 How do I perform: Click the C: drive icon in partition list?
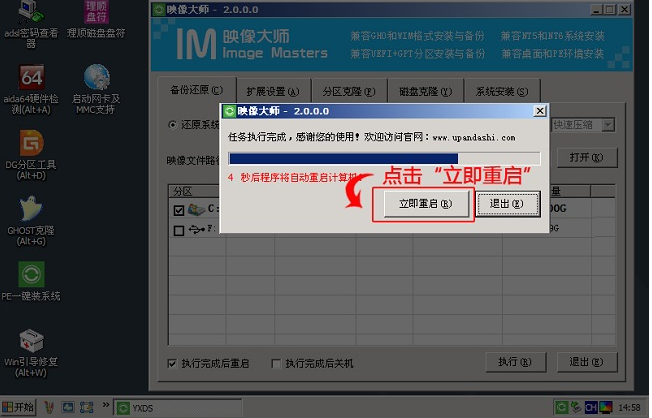[196, 209]
